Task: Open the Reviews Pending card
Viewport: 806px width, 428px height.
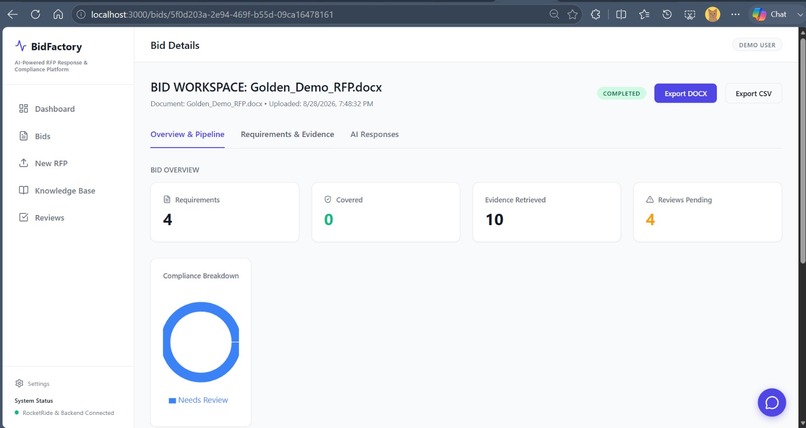Action: (708, 212)
